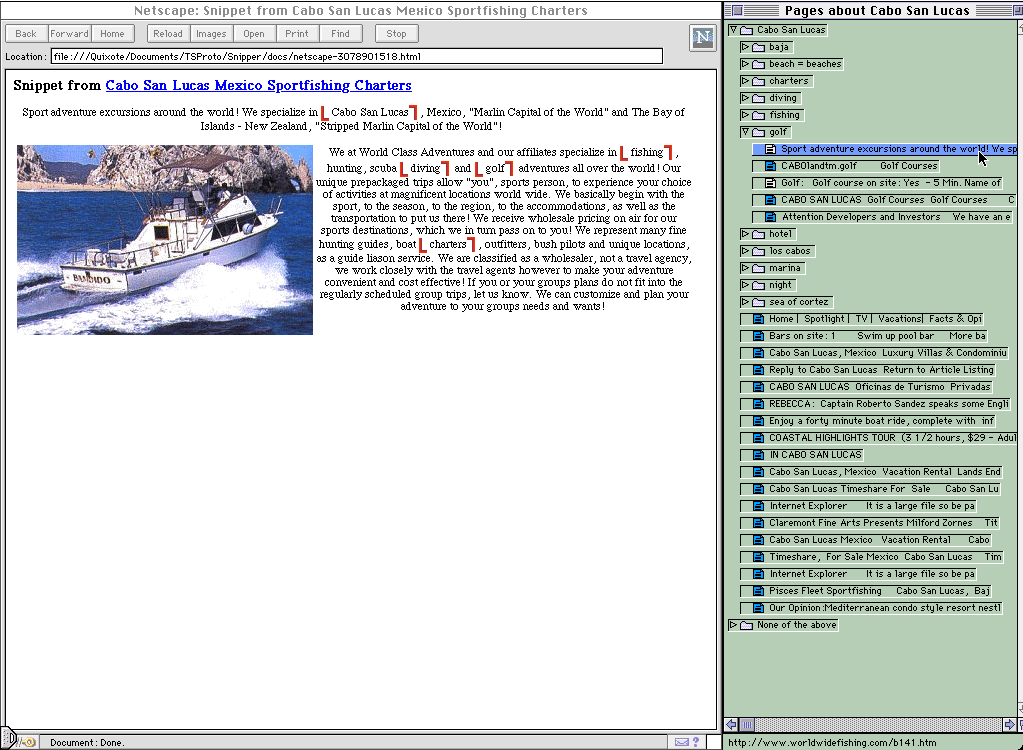This screenshot has width=1023, height=750.
Task: Select 'Enjoy a forty minute boat ride' entry
Action: [x=868, y=421]
